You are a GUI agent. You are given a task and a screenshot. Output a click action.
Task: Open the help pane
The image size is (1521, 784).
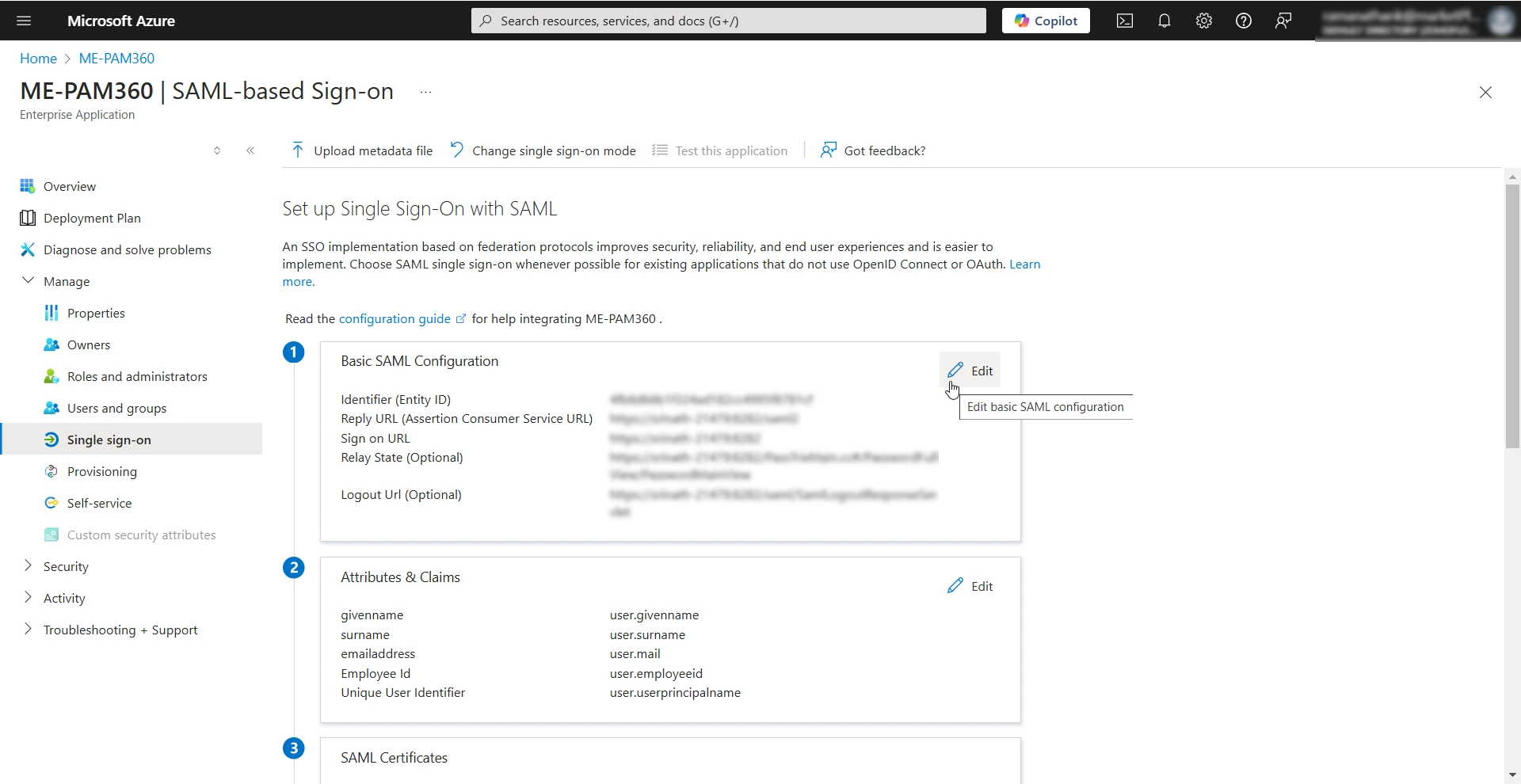1243,21
